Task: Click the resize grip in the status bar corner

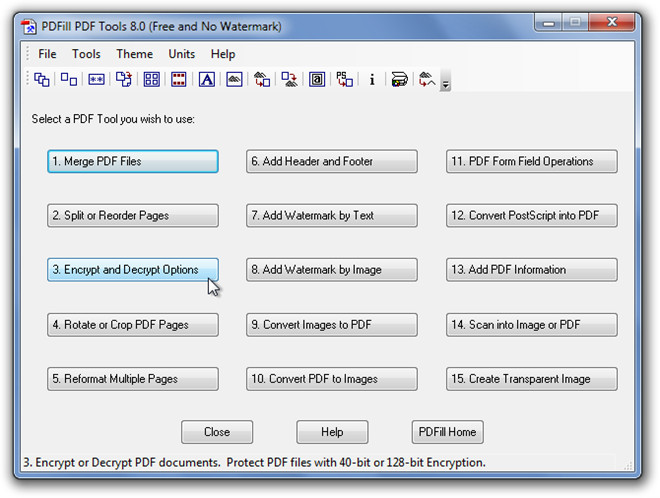Action: 628,465
